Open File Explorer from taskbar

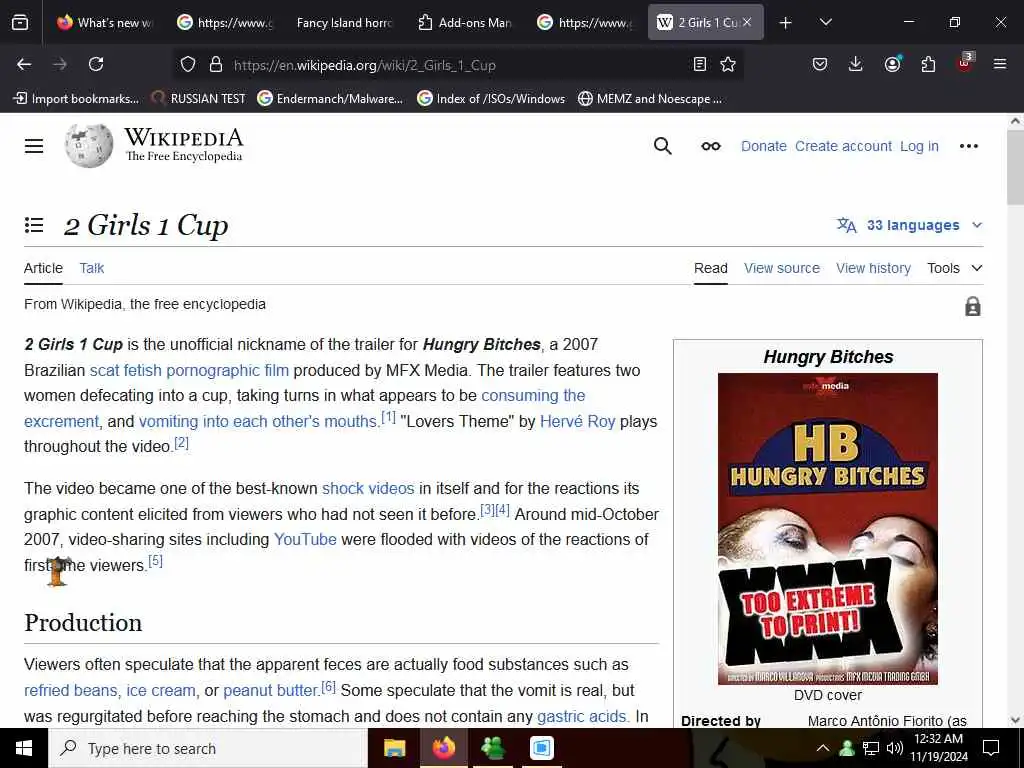(394, 748)
